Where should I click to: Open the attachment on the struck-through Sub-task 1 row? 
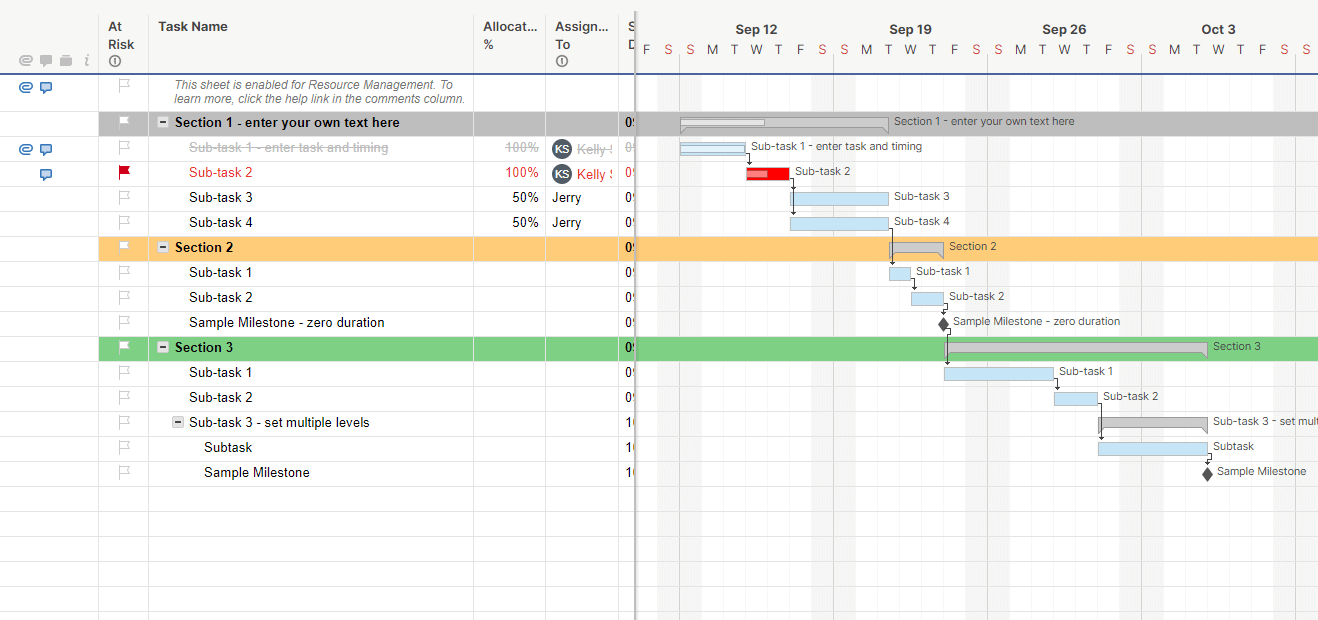pyautogui.click(x=26, y=149)
